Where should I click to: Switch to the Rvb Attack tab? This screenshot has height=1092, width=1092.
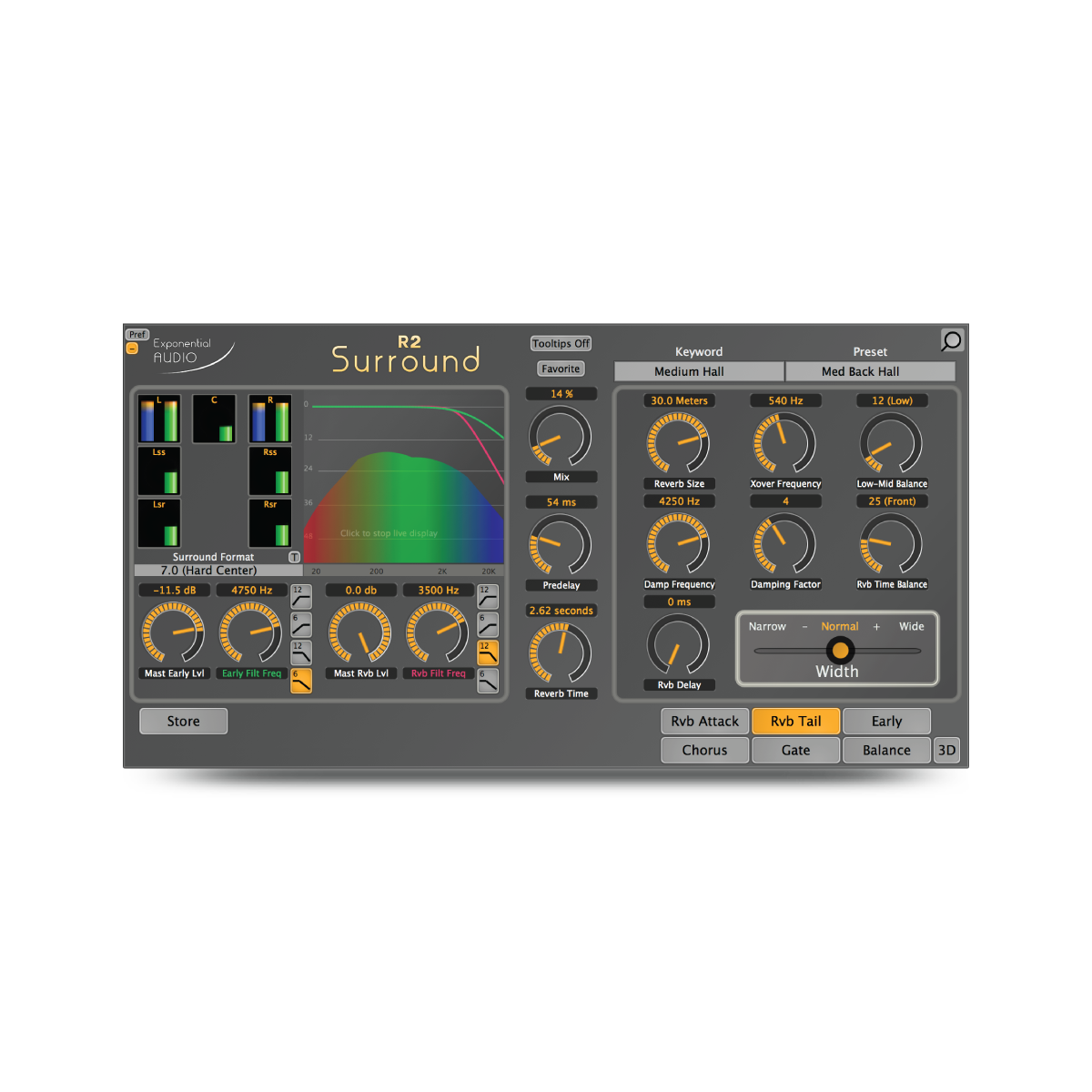point(704,721)
